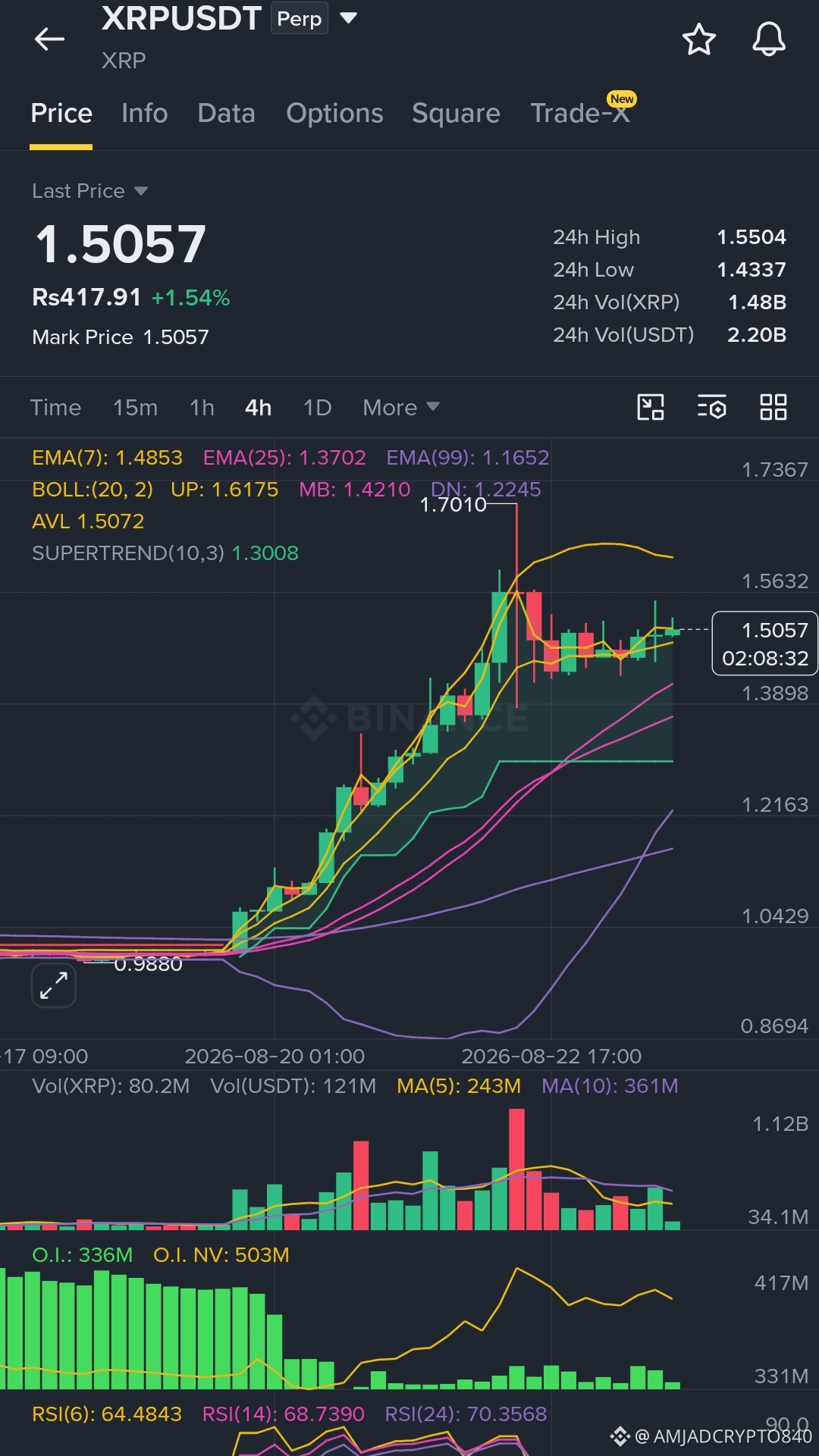Open the Trade-X tab
Image resolution: width=819 pixels, height=1456 pixels.
(580, 114)
